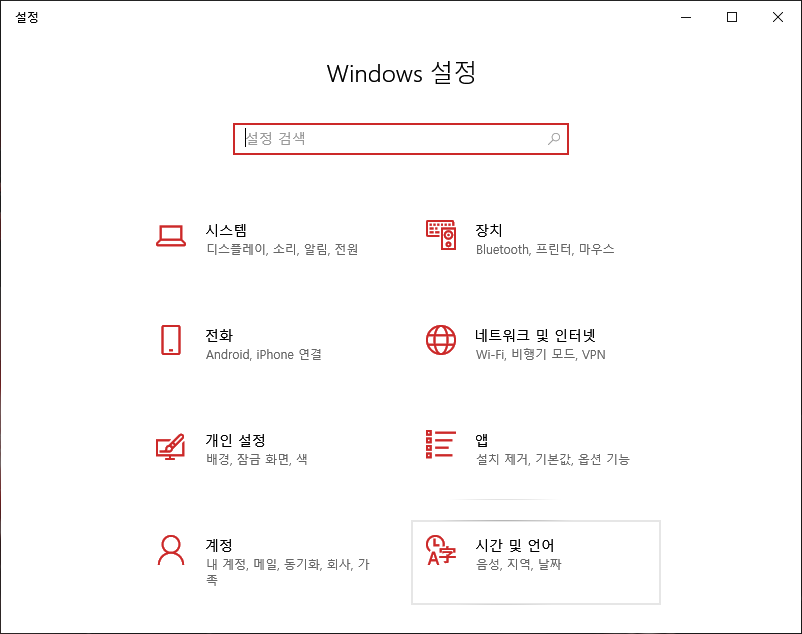Open 시간 및 언어 title

pos(515,545)
